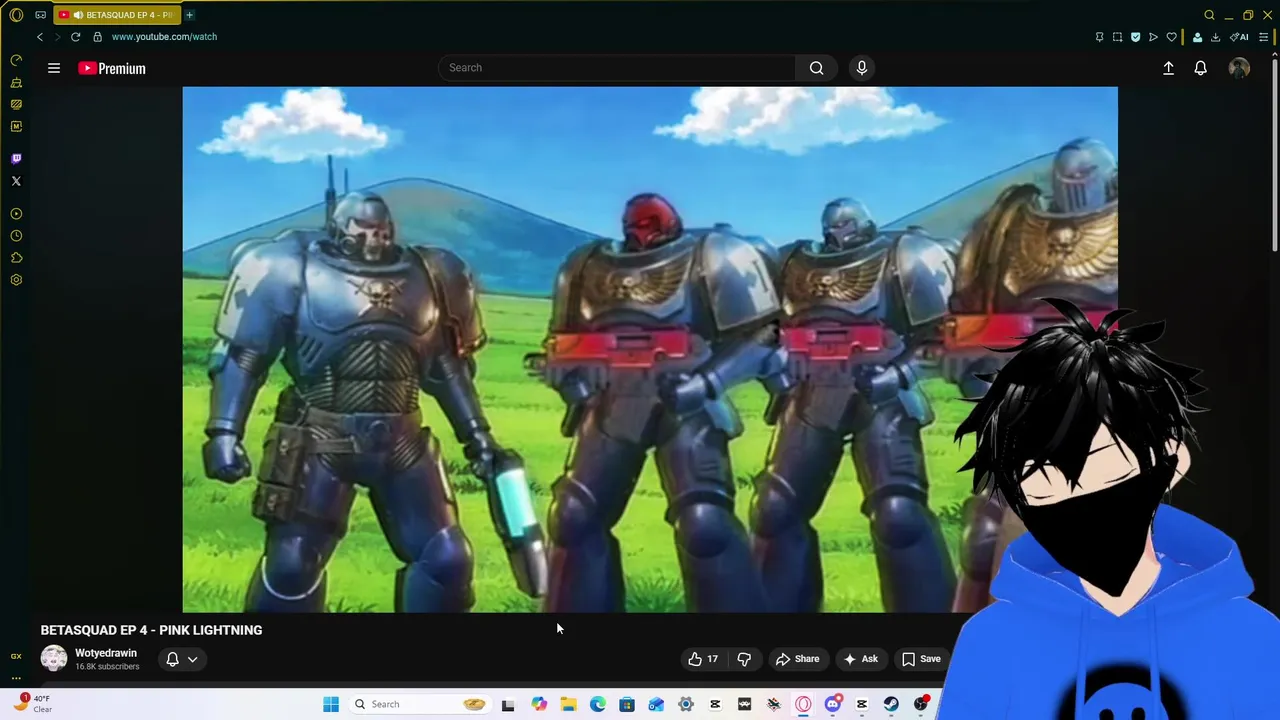Reload the current YouTube page
The height and width of the screenshot is (720, 1280).
point(75,37)
